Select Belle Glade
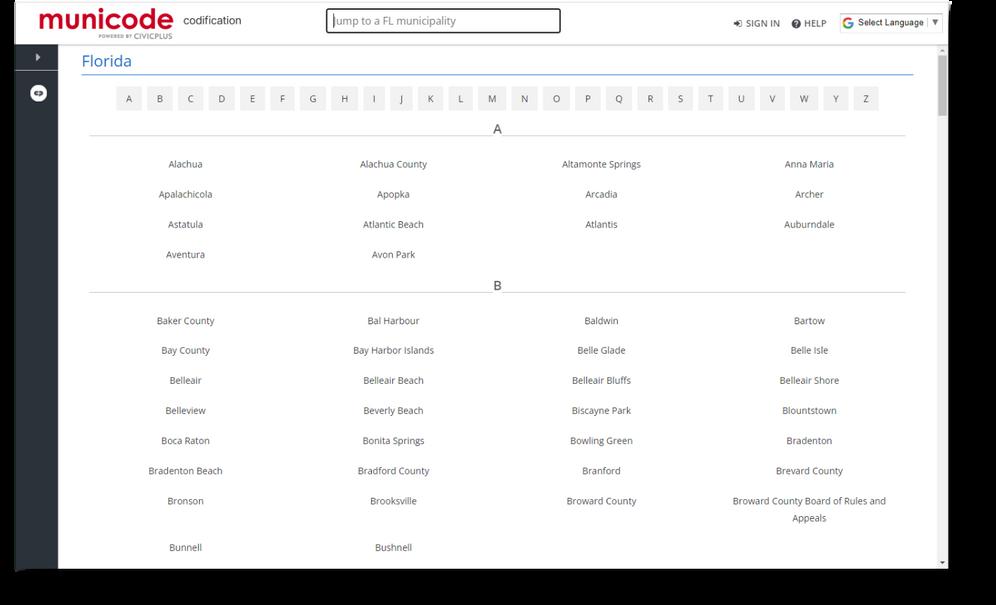This screenshot has width=996, height=605. 601,350
